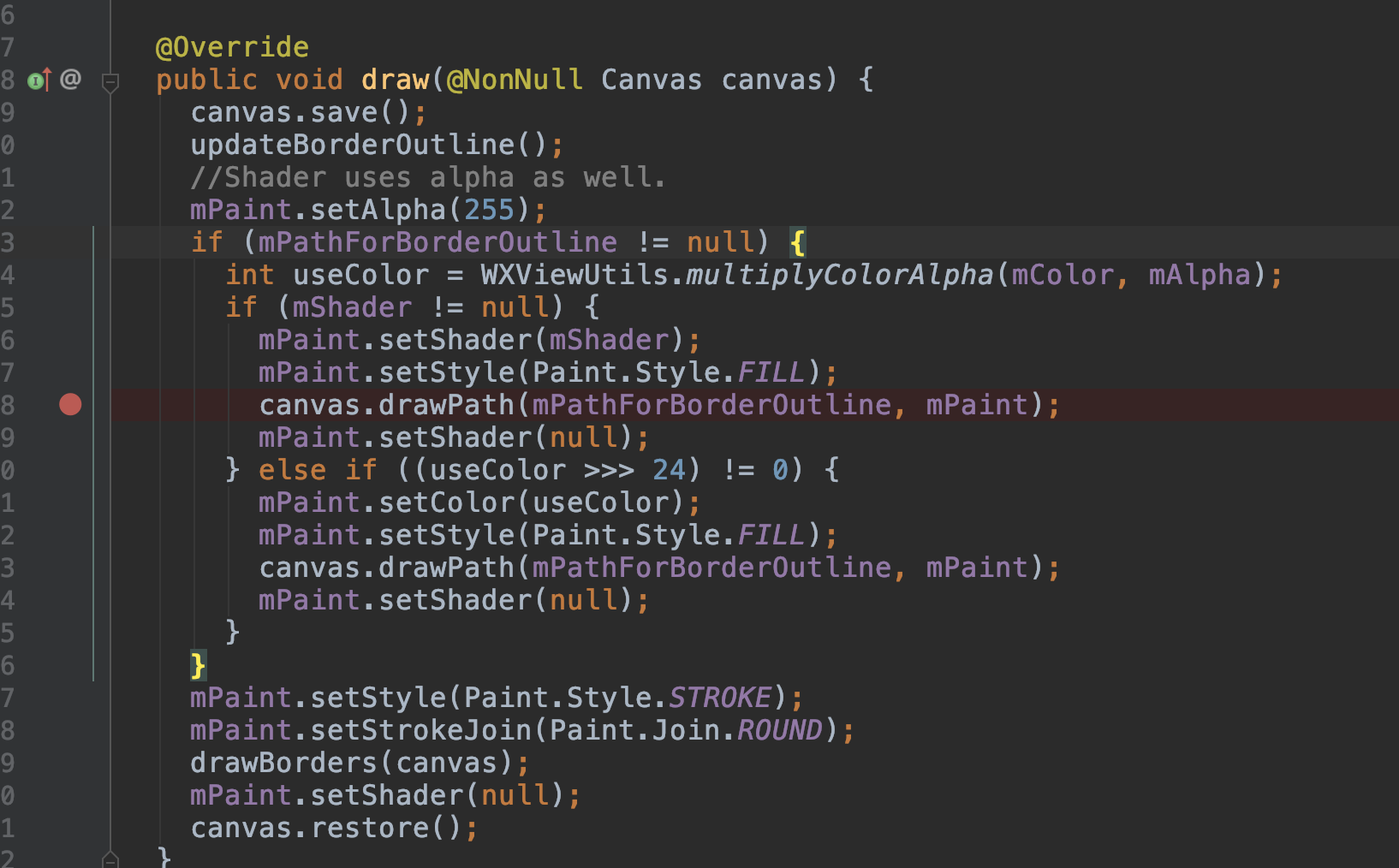Click the @Override annotation
This screenshot has height=868, width=1399.
[232, 46]
